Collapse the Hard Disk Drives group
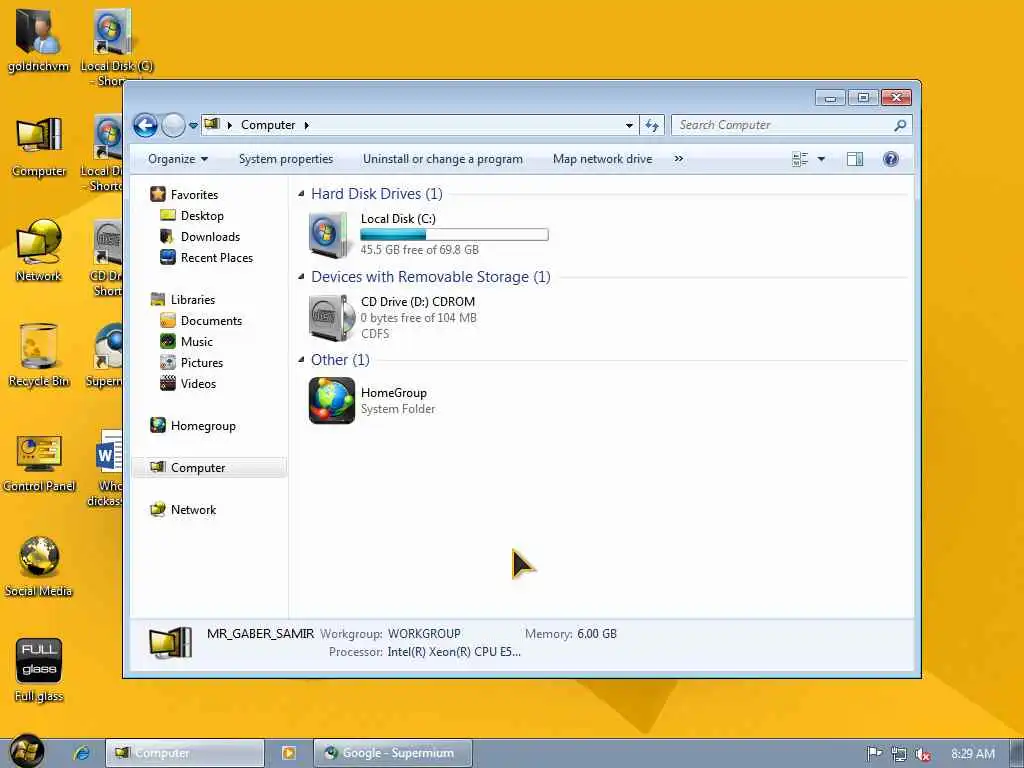Viewport: 1024px width, 768px height. tap(301, 194)
